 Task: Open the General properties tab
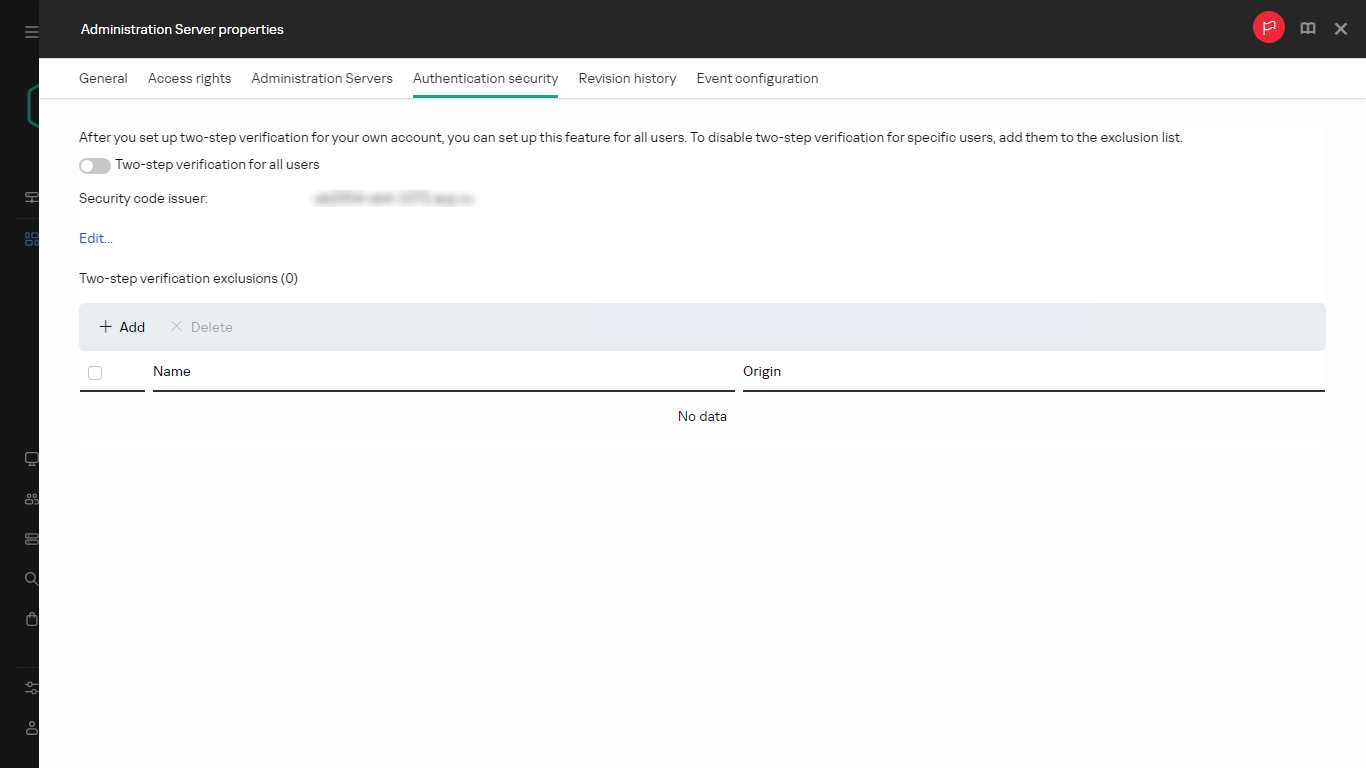103,78
